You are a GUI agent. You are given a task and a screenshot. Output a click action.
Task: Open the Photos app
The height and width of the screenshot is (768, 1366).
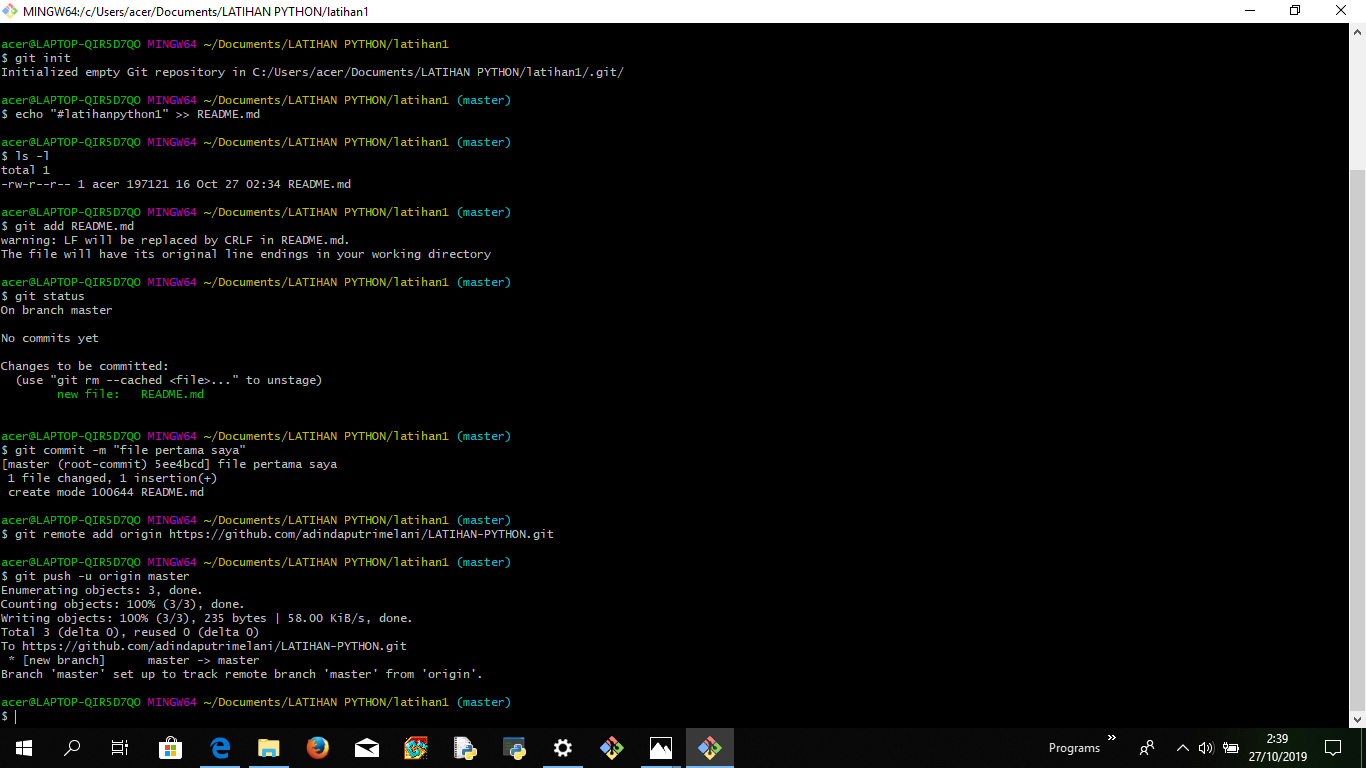(660, 747)
